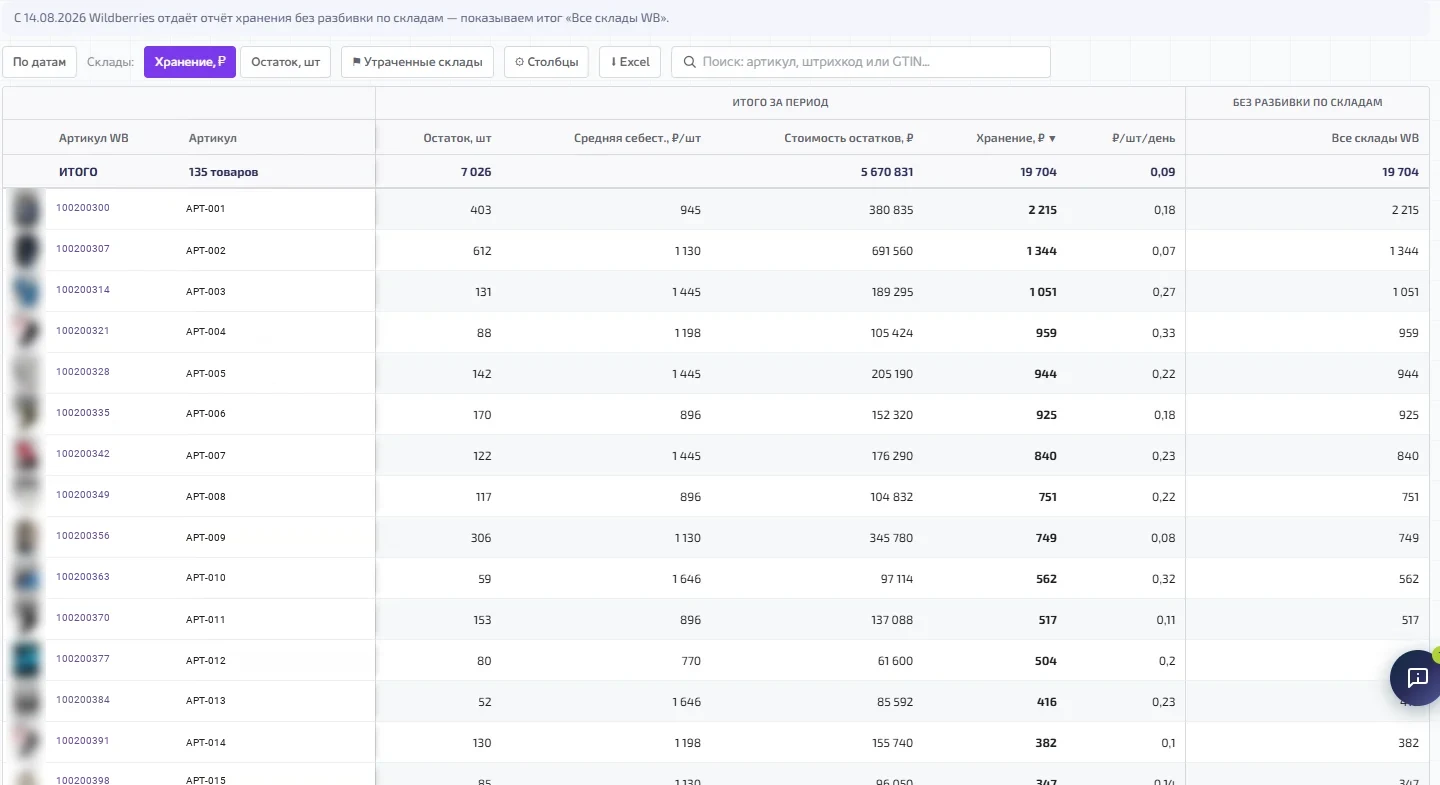Open product image for АРТ-007

pyautogui.click(x=26, y=456)
